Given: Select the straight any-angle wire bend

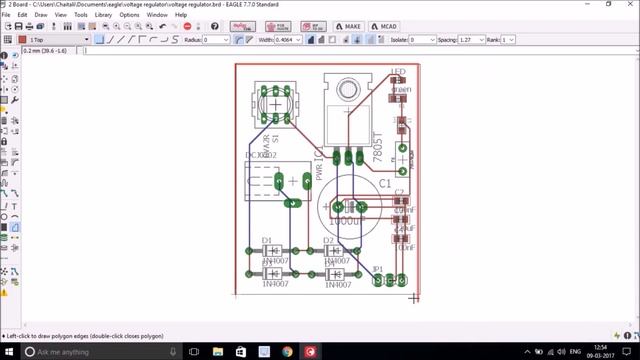Looking at the screenshot, I should click(x=121, y=40).
